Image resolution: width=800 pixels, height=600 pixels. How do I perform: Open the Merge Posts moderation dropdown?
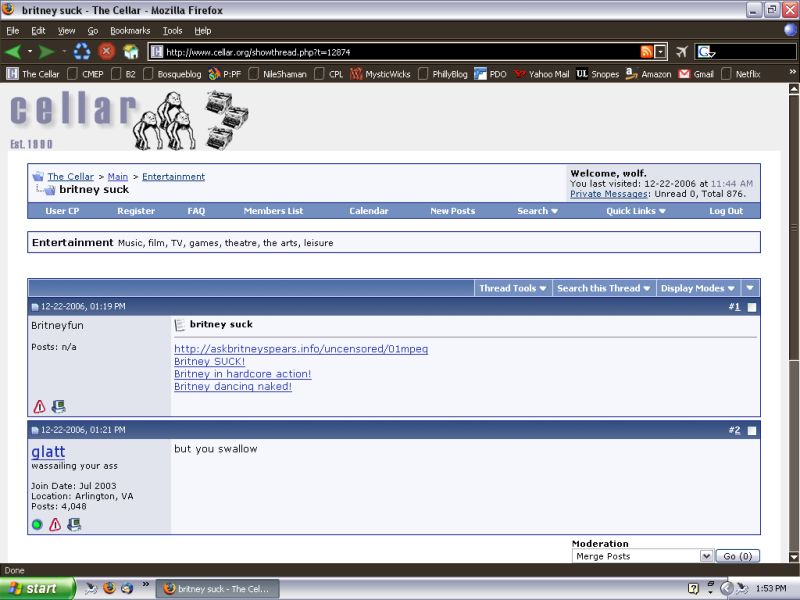tap(642, 556)
